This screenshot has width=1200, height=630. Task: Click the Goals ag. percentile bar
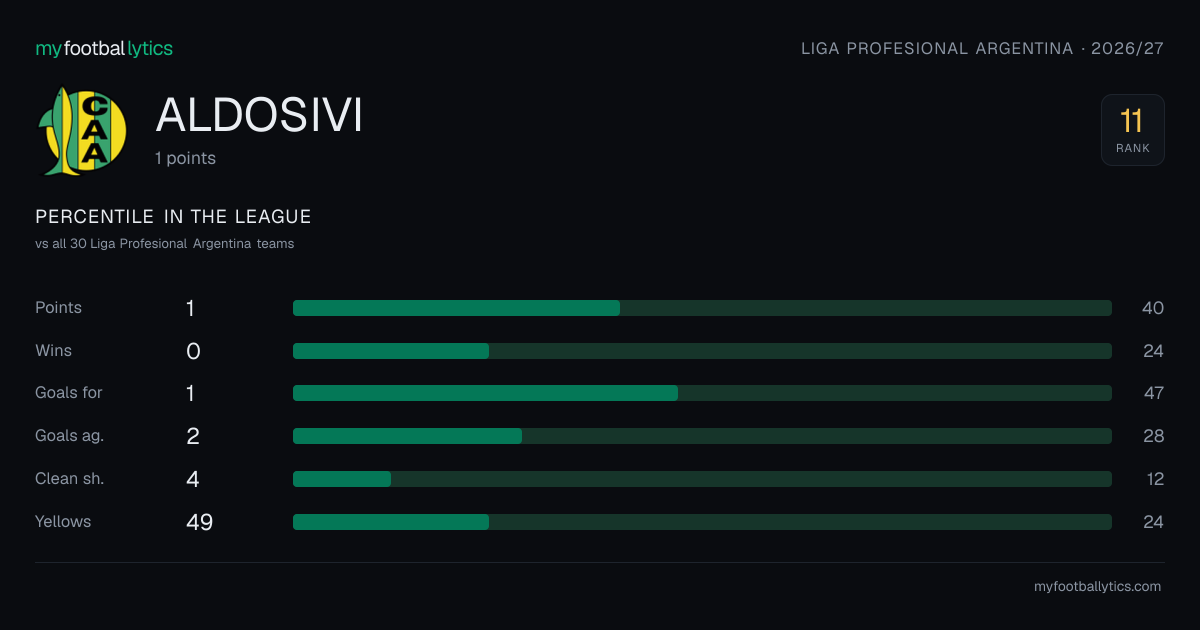tap(702, 436)
